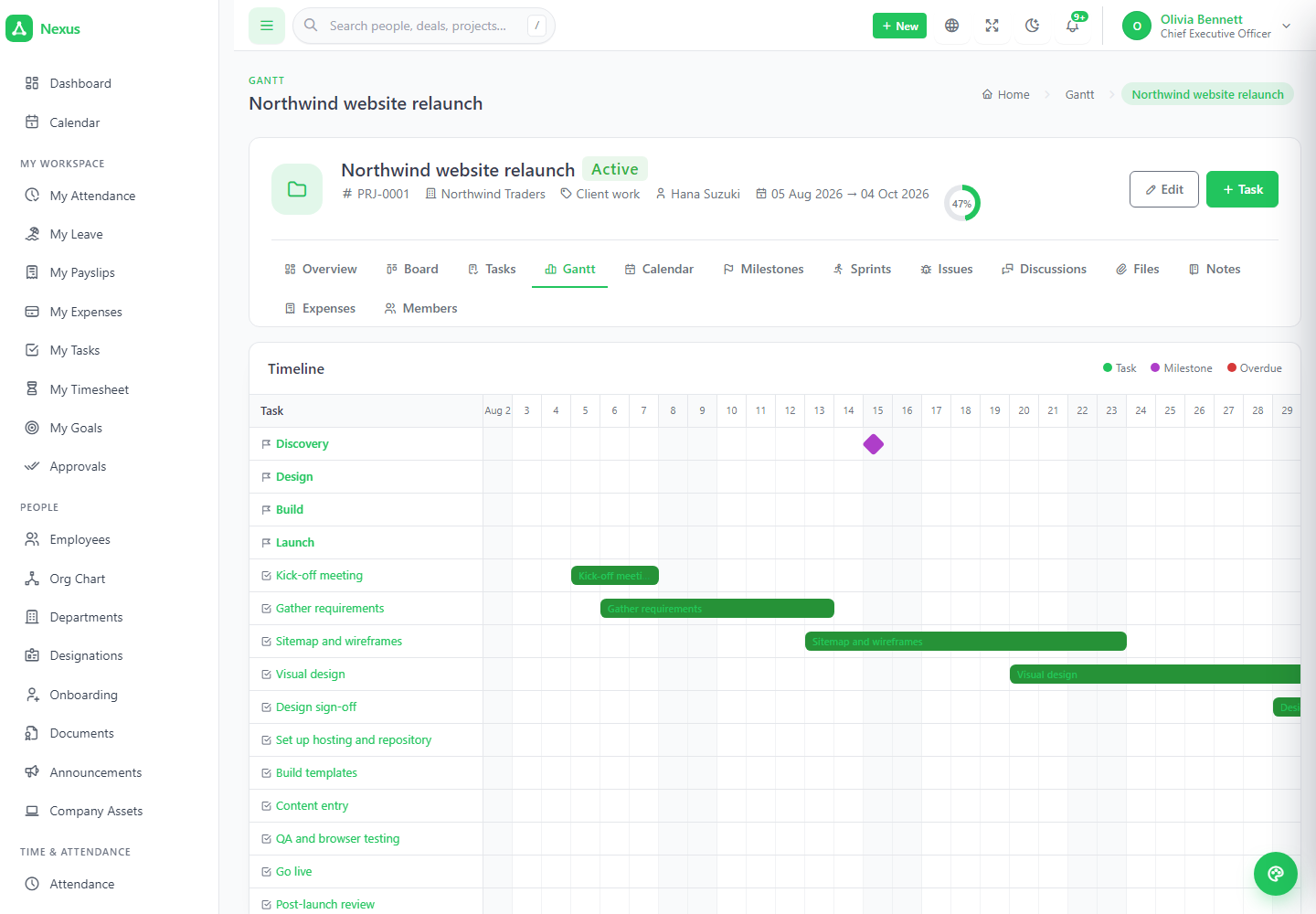Viewport: 1316px width, 914px height.
Task: Click the 47% progress ring
Action: [x=961, y=203]
